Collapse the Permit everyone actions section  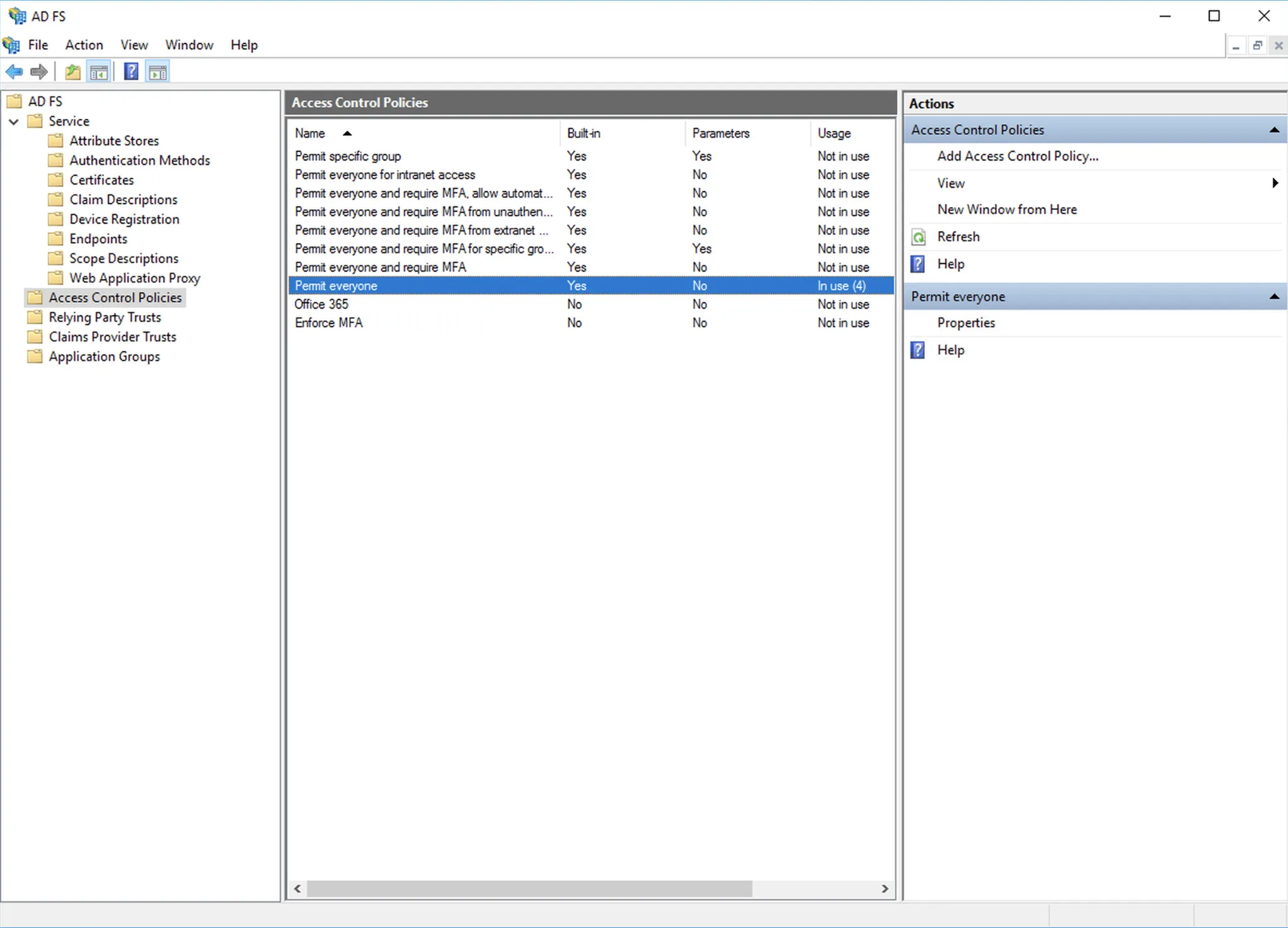click(x=1274, y=296)
